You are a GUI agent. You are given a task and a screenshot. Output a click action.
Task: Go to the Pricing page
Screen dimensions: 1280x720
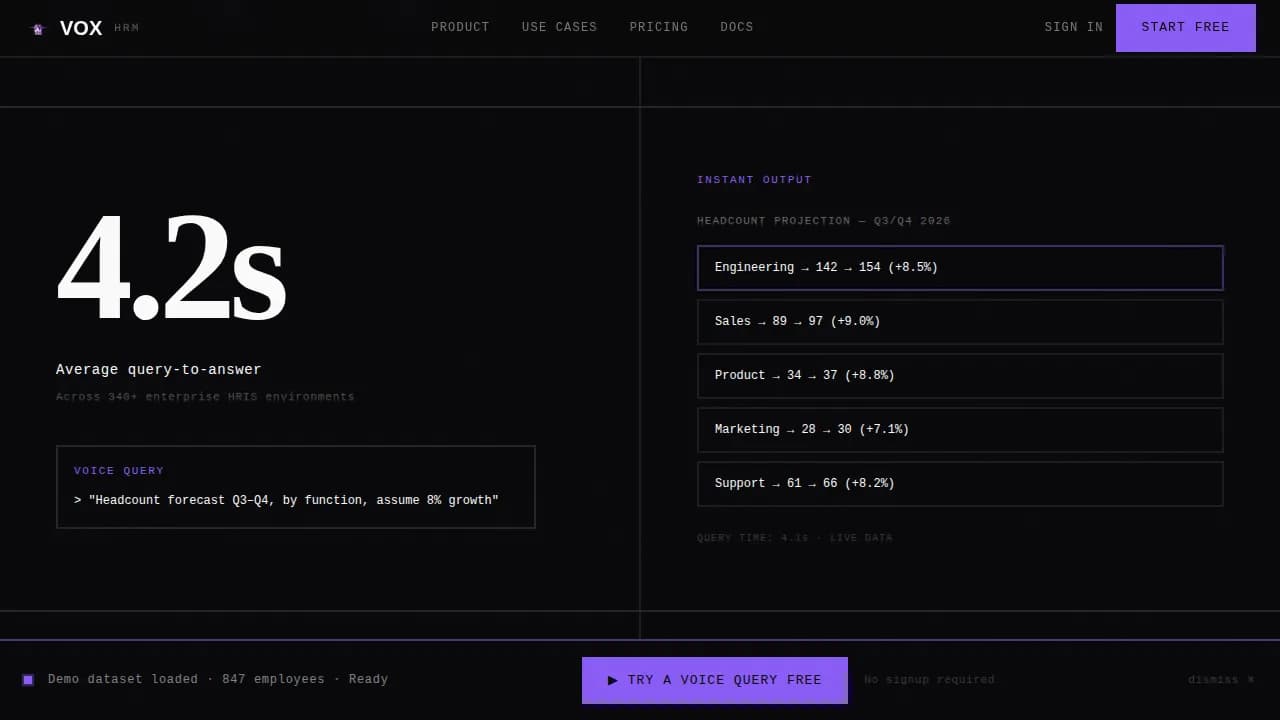[x=659, y=27]
